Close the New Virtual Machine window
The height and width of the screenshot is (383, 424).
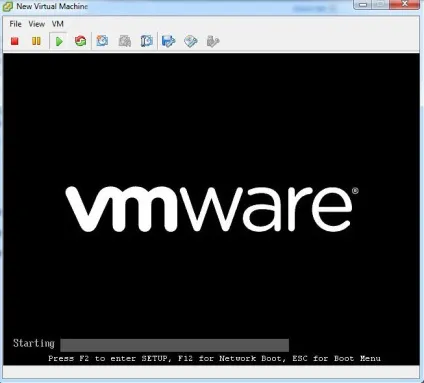pyautogui.click(x=404, y=4)
